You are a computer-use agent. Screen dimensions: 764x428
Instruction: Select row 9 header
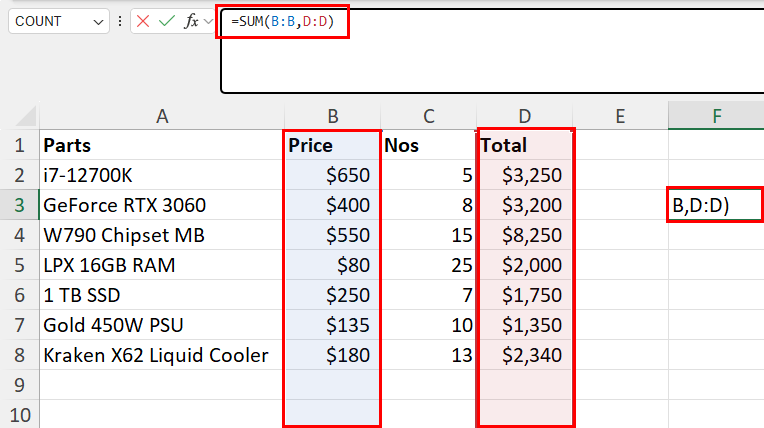point(19,385)
